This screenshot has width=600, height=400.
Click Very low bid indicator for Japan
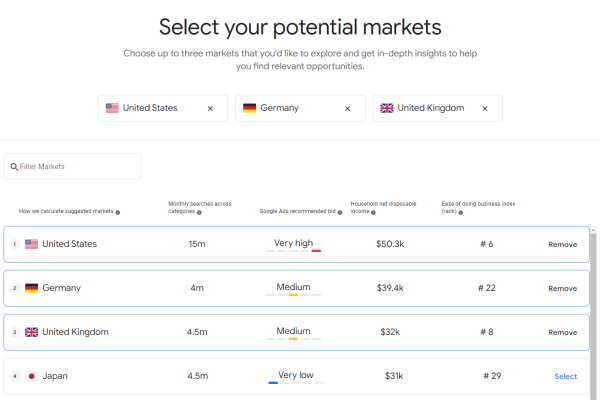[296, 377]
